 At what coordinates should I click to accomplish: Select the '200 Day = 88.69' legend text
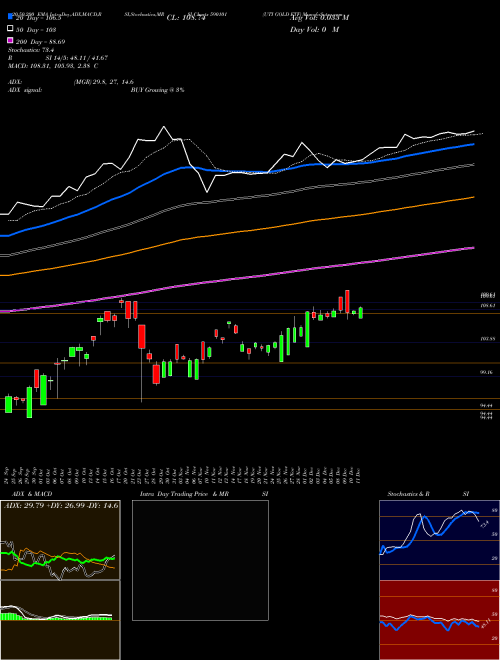coord(41,42)
